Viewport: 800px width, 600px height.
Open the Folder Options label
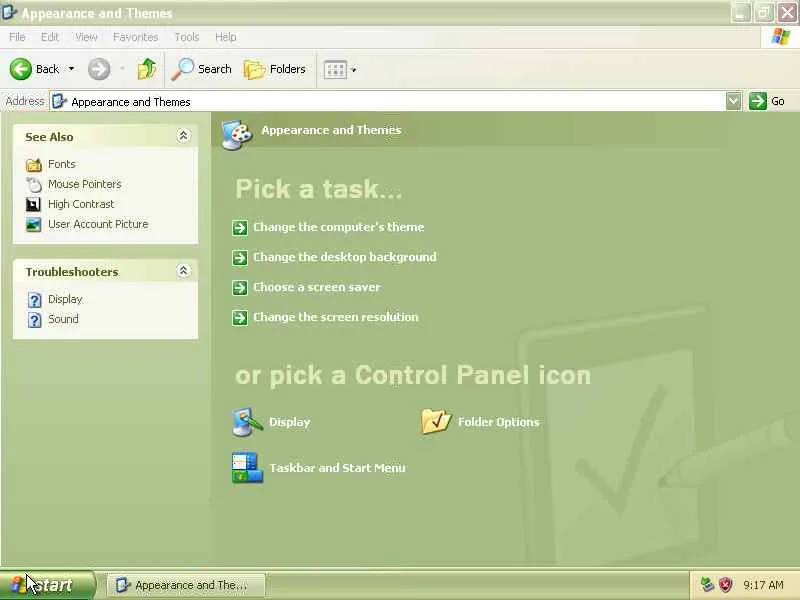click(498, 422)
